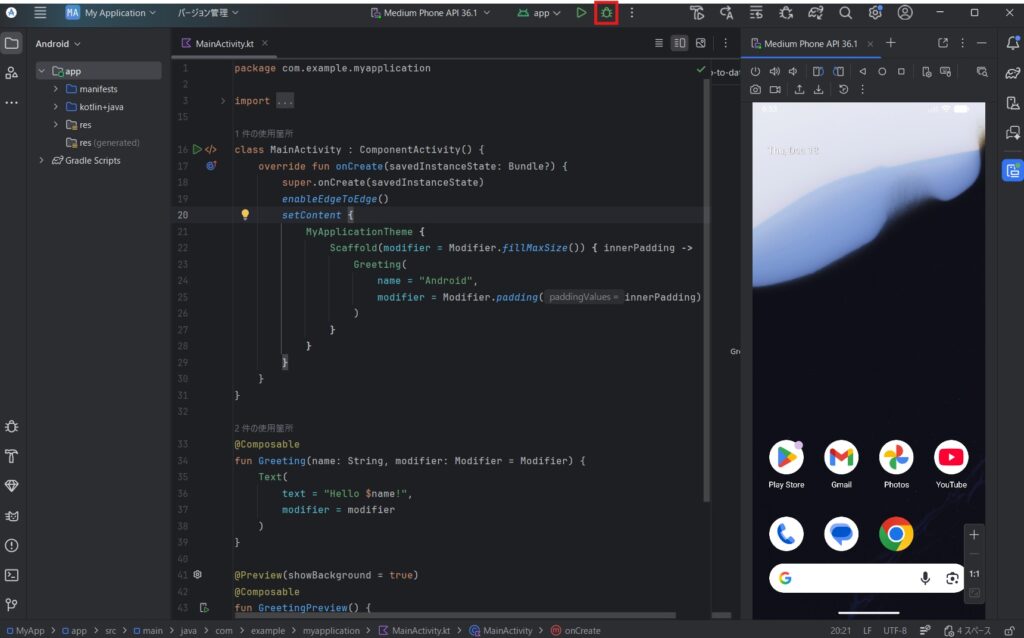Open the Android project view dropdown

pyautogui.click(x=58, y=44)
